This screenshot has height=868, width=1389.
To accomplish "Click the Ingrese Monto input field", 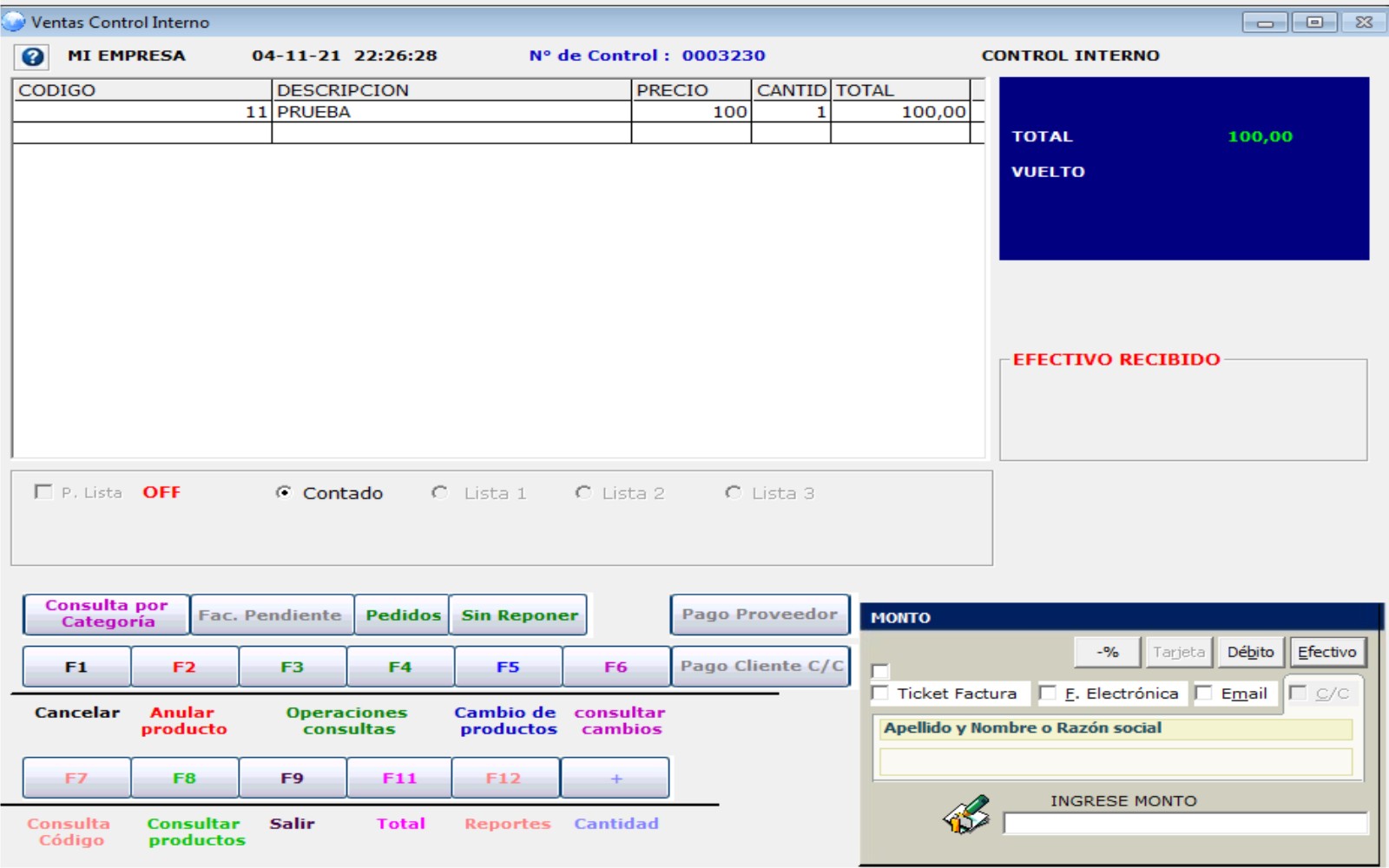I will point(1184,823).
